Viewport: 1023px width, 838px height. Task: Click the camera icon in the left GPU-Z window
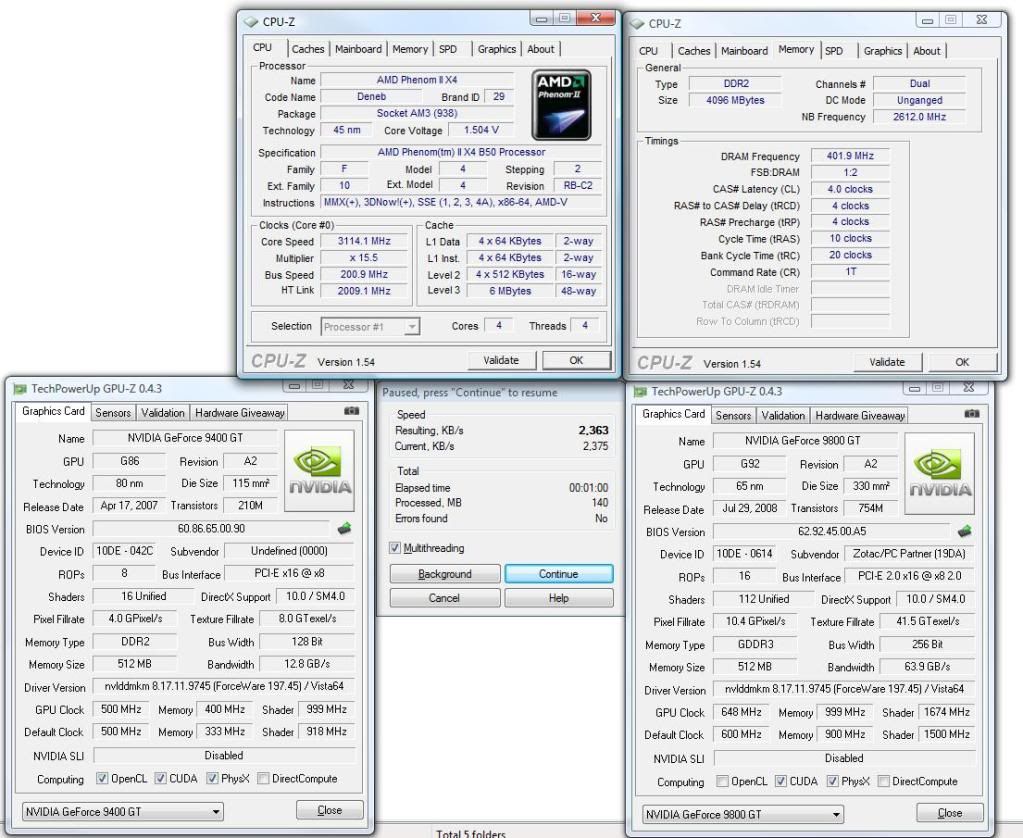351,411
